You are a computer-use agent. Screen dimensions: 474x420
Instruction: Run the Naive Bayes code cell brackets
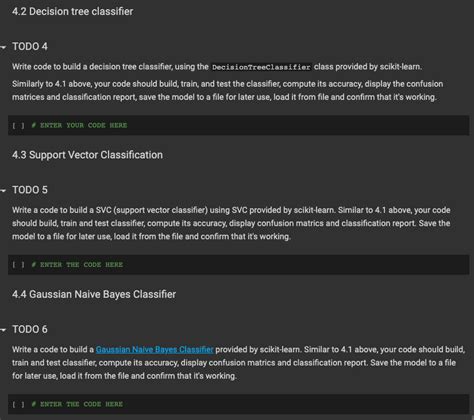click(18, 404)
